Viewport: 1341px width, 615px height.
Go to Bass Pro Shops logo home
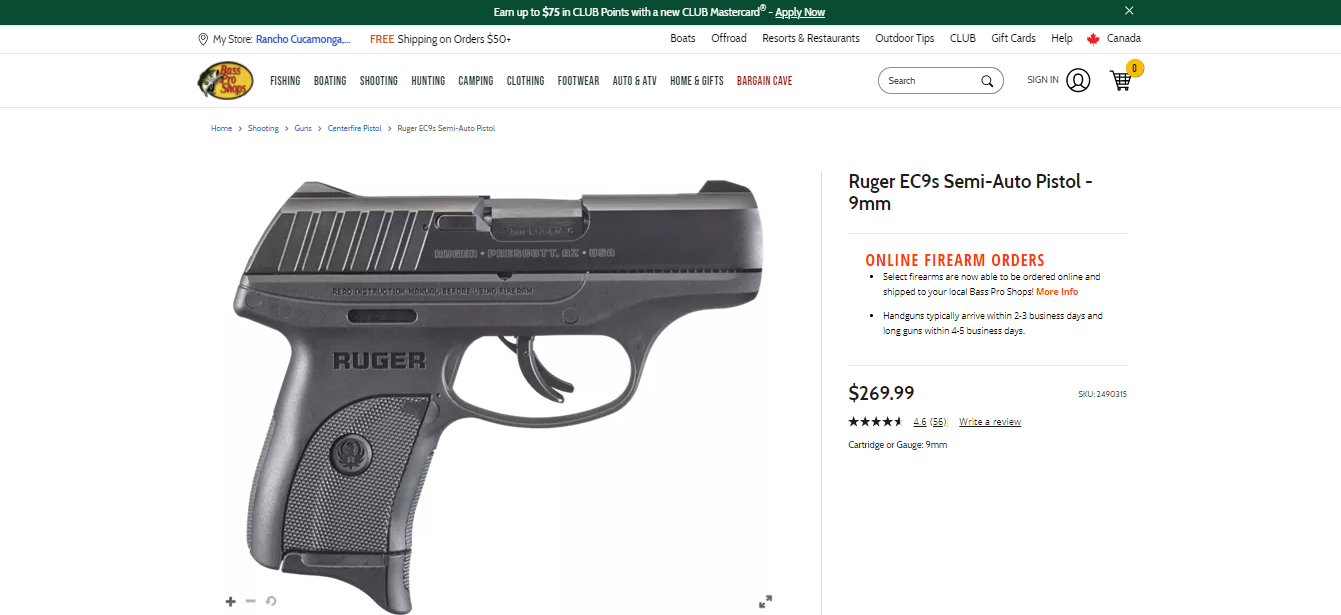[224, 80]
